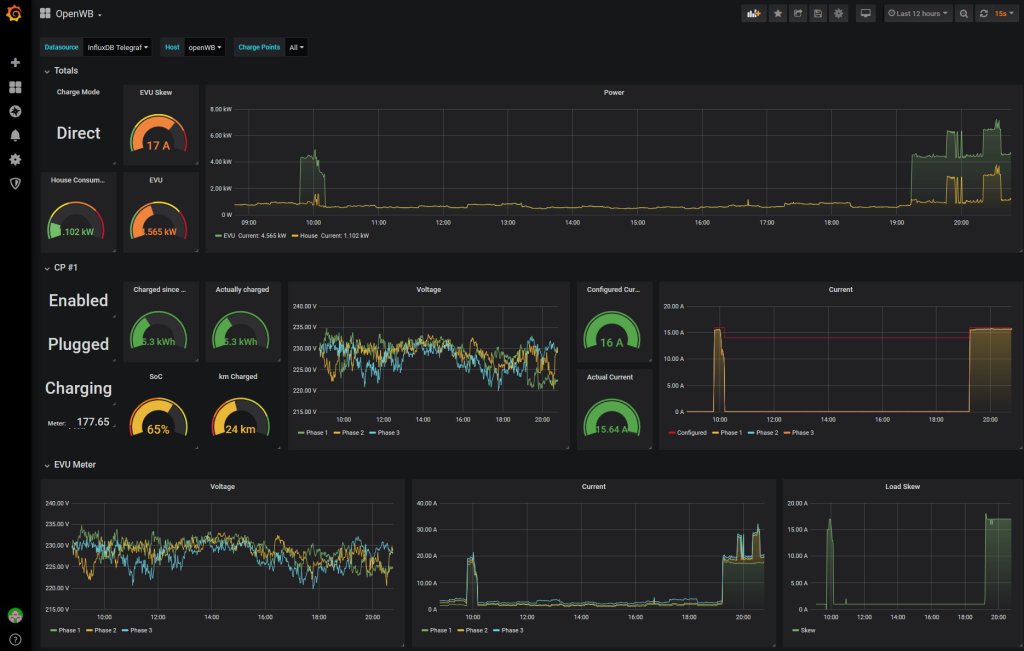Viewport: 1024px width, 651px height.
Task: Open the Power panel title menu
Action: [614, 93]
